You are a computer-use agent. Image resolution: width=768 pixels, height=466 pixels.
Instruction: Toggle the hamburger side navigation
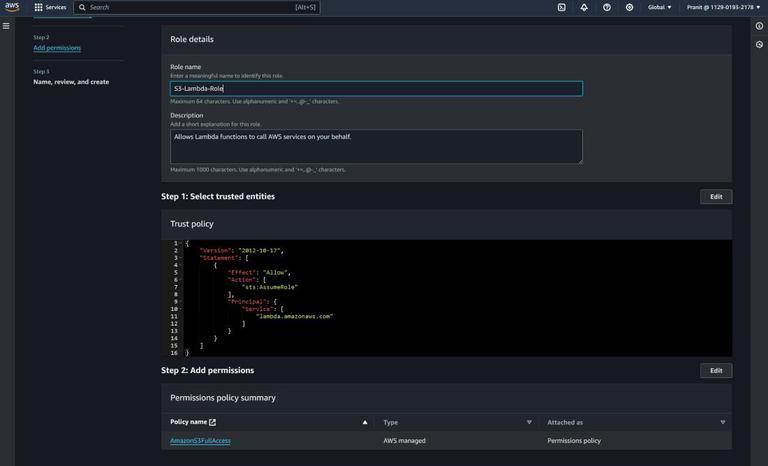tap(6, 26)
